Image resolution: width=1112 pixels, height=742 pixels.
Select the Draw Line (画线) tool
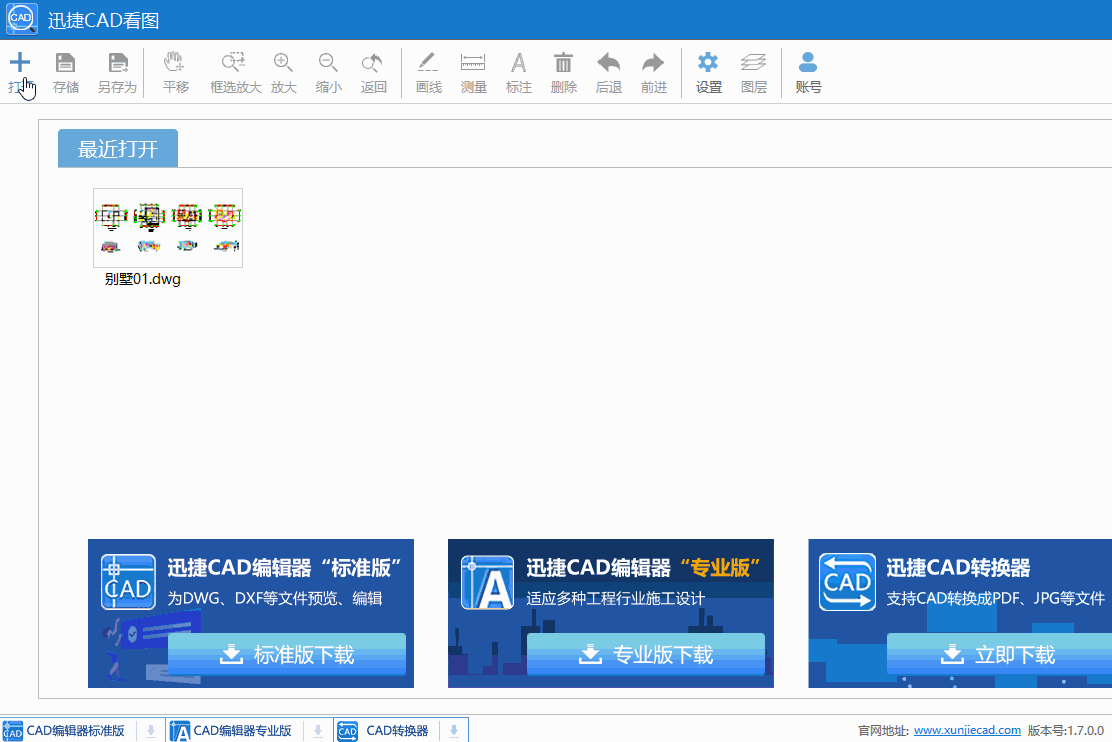coord(428,62)
